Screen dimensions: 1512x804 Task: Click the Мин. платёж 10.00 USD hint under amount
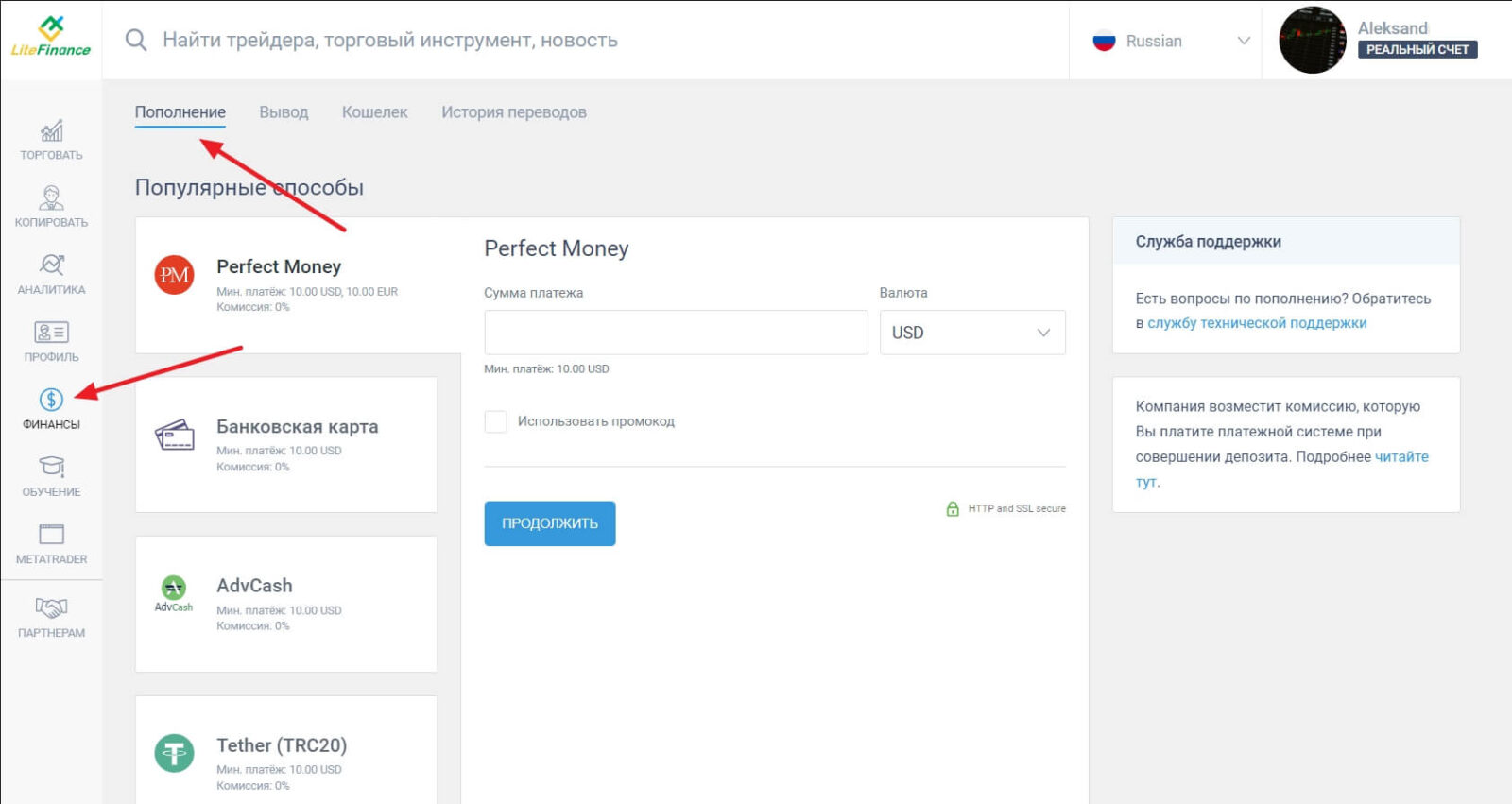click(x=546, y=368)
